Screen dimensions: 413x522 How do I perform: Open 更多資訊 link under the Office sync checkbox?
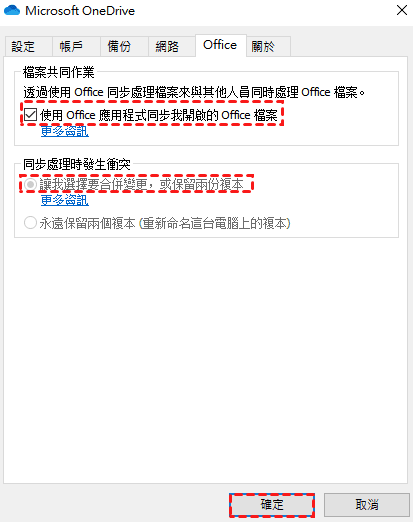65,131
